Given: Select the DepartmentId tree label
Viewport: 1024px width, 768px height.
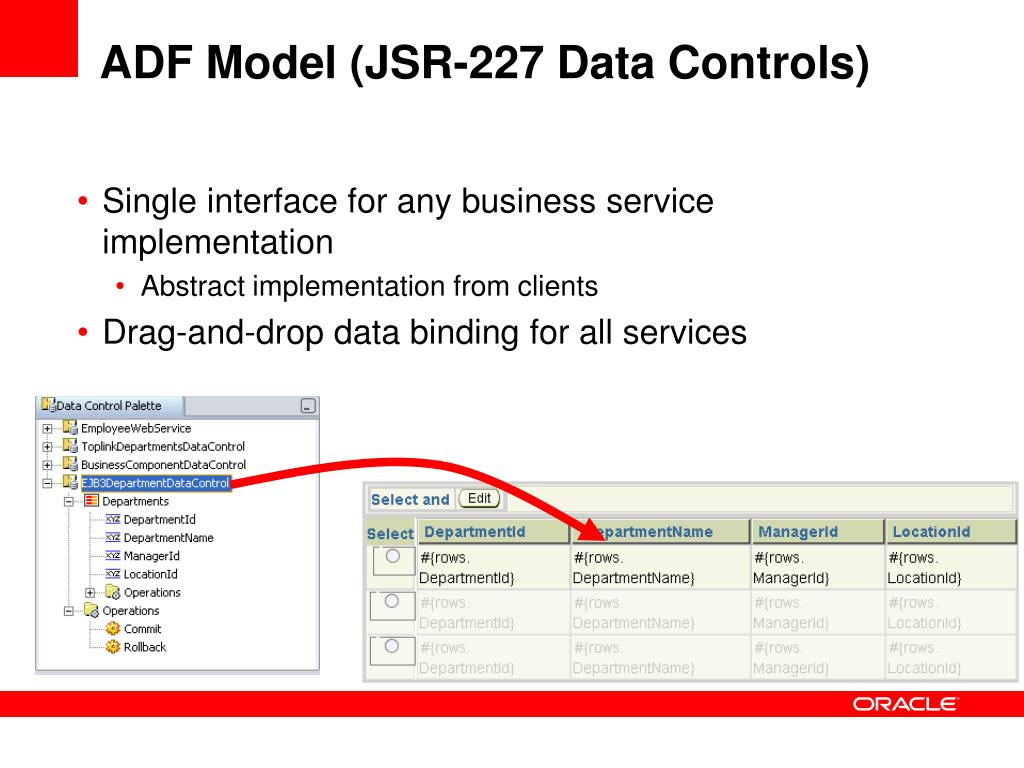Looking at the screenshot, I should (159, 520).
